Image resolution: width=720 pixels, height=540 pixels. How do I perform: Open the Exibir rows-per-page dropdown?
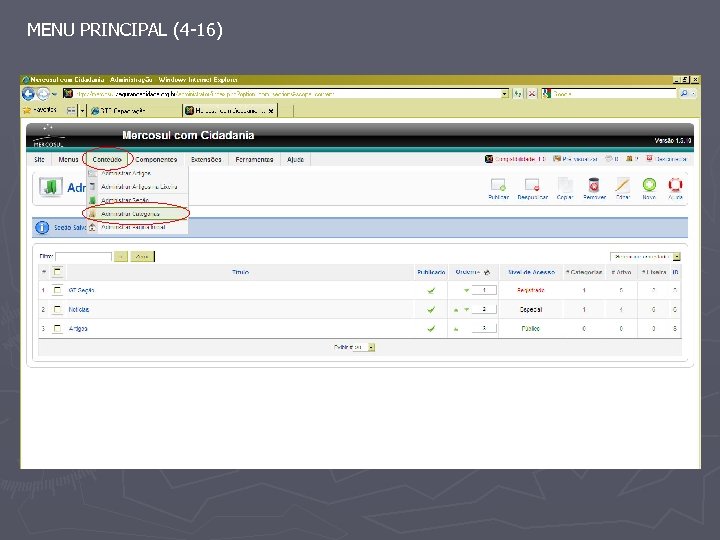[366, 348]
